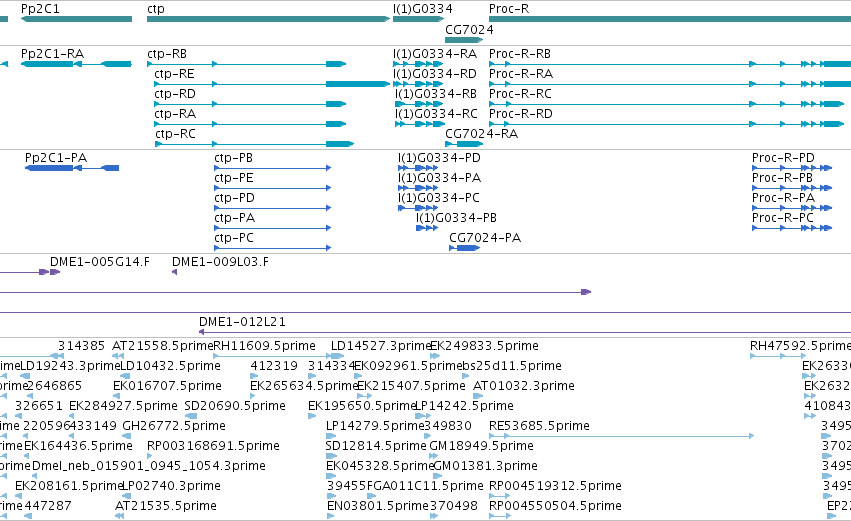Click EST SD20690.5prime label
The image size is (851, 521).
click(x=235, y=406)
